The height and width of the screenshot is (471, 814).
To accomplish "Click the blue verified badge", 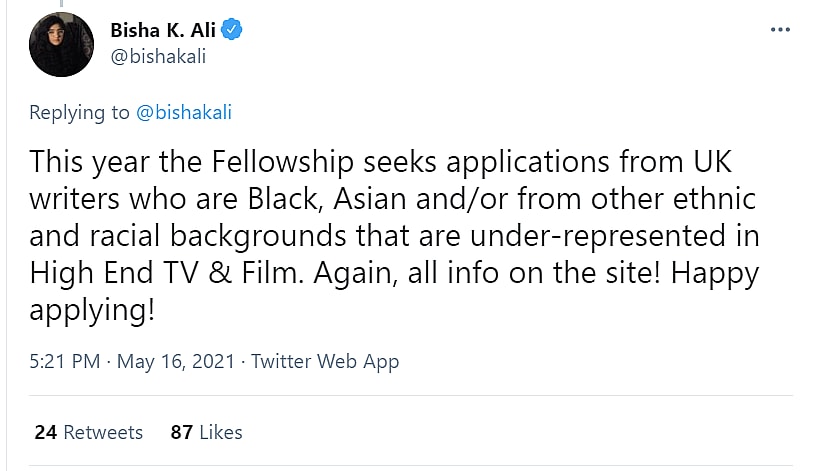I will point(231,31).
